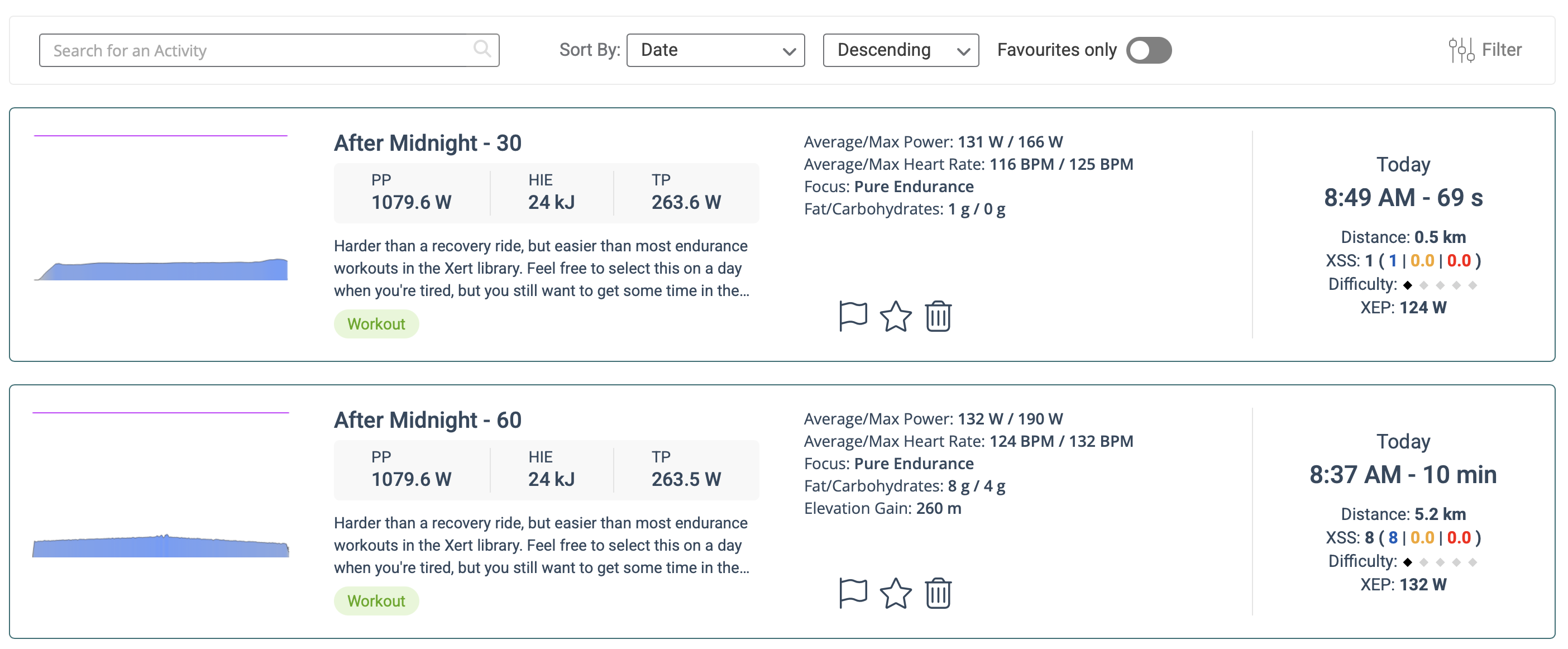Open the Sort By Date dropdown
Viewport: 1568px width, 649px height.
[x=715, y=50]
